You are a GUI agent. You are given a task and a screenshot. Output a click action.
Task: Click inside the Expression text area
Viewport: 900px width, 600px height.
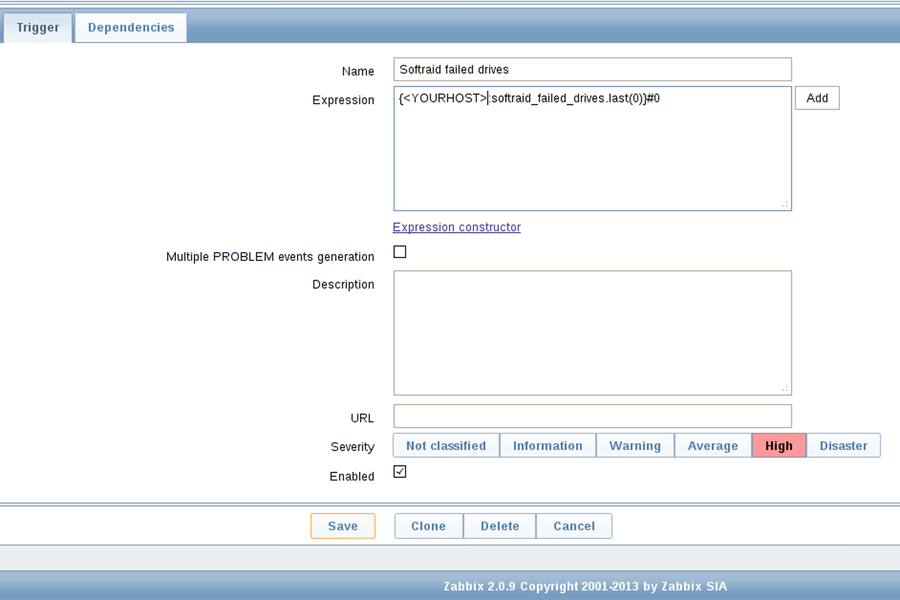592,155
